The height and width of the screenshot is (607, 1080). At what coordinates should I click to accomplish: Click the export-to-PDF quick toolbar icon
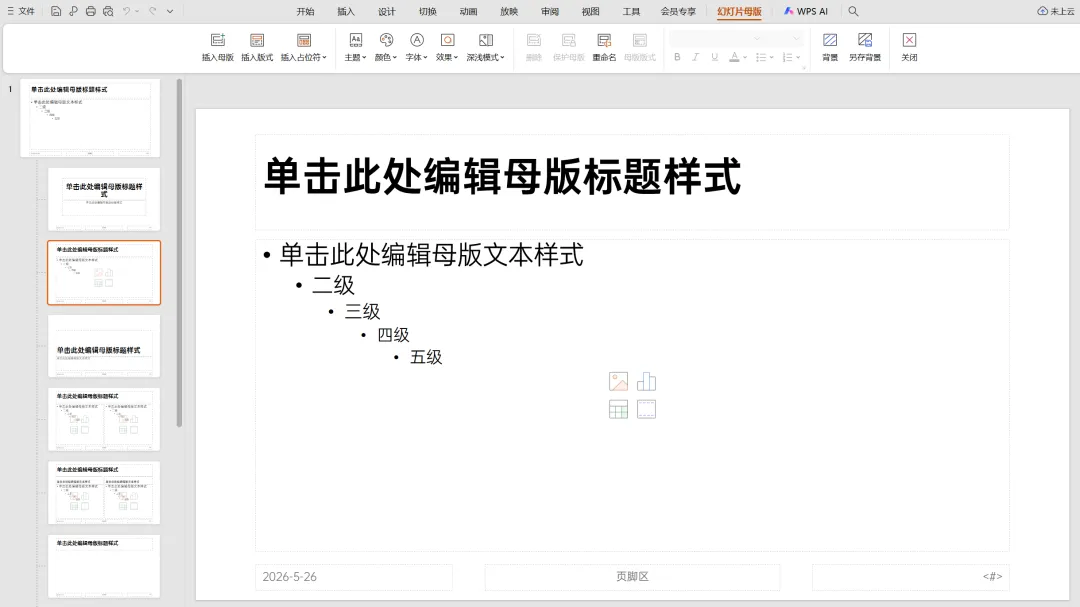(73, 11)
